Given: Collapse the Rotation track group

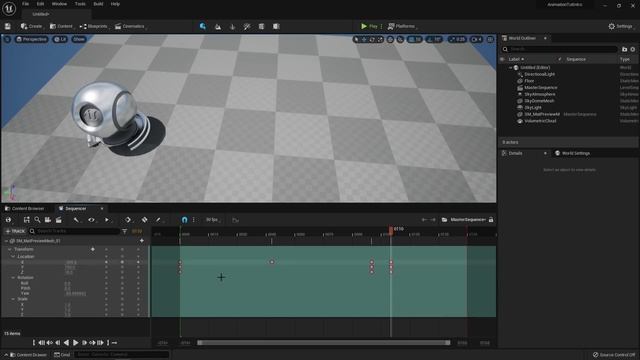Looking at the screenshot, I should point(13,278).
